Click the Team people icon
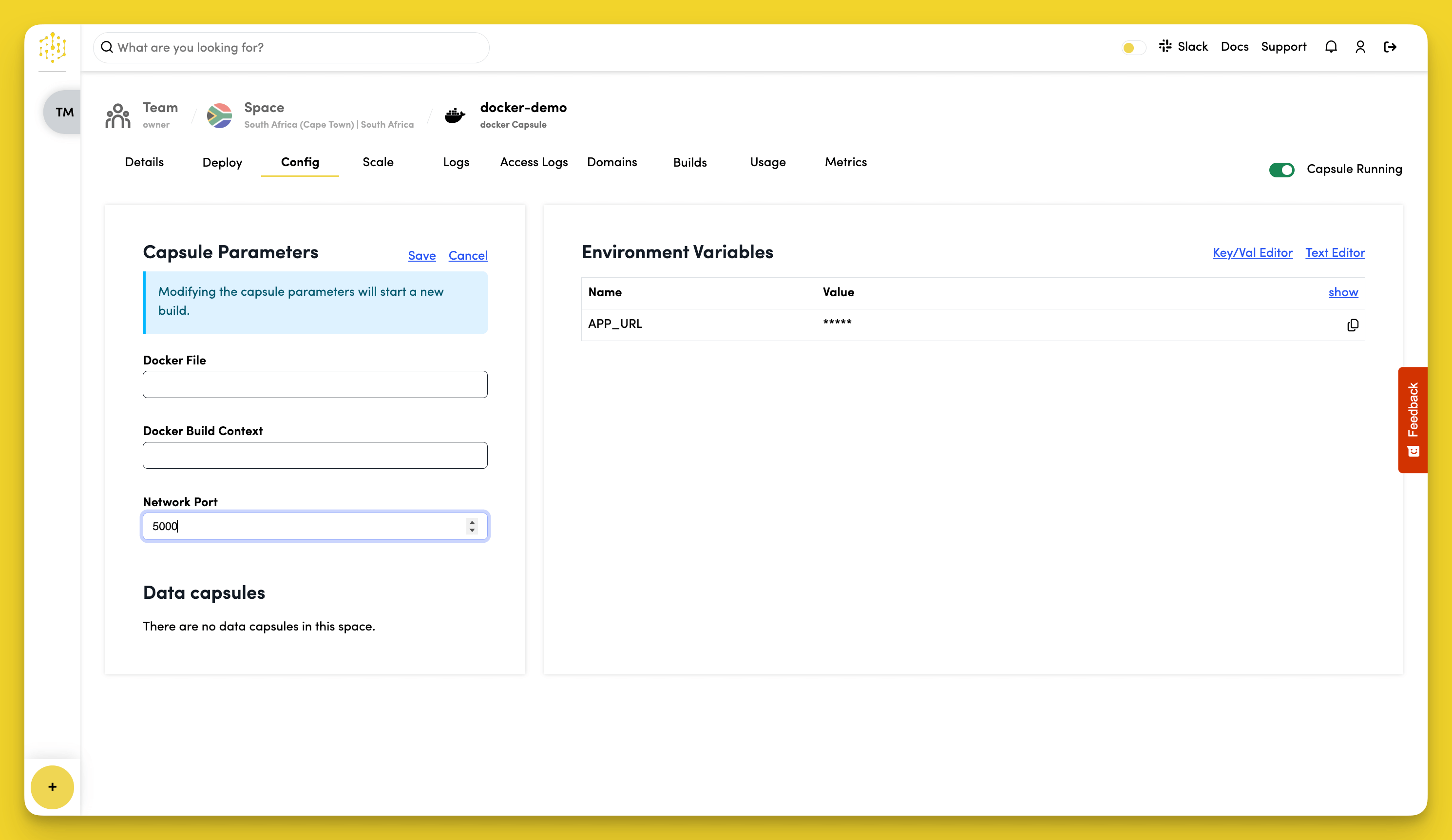This screenshot has height=840, width=1452. (118, 116)
